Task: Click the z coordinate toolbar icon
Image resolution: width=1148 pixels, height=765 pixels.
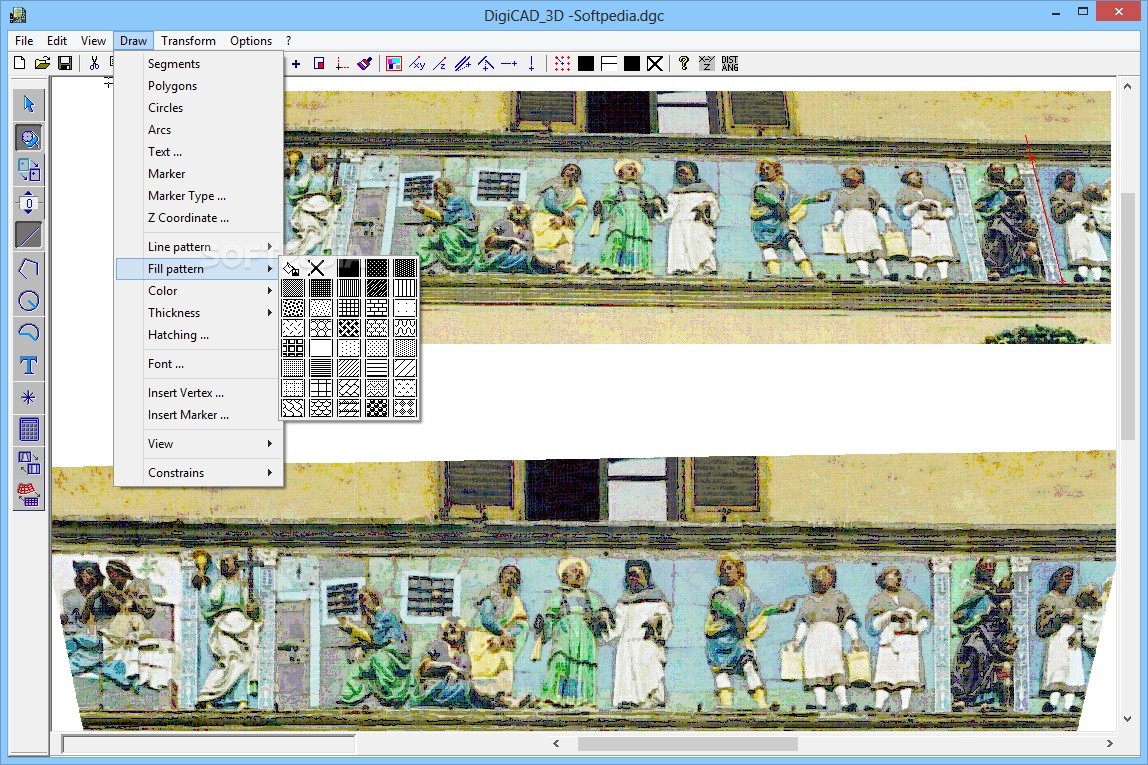Action: pos(439,64)
